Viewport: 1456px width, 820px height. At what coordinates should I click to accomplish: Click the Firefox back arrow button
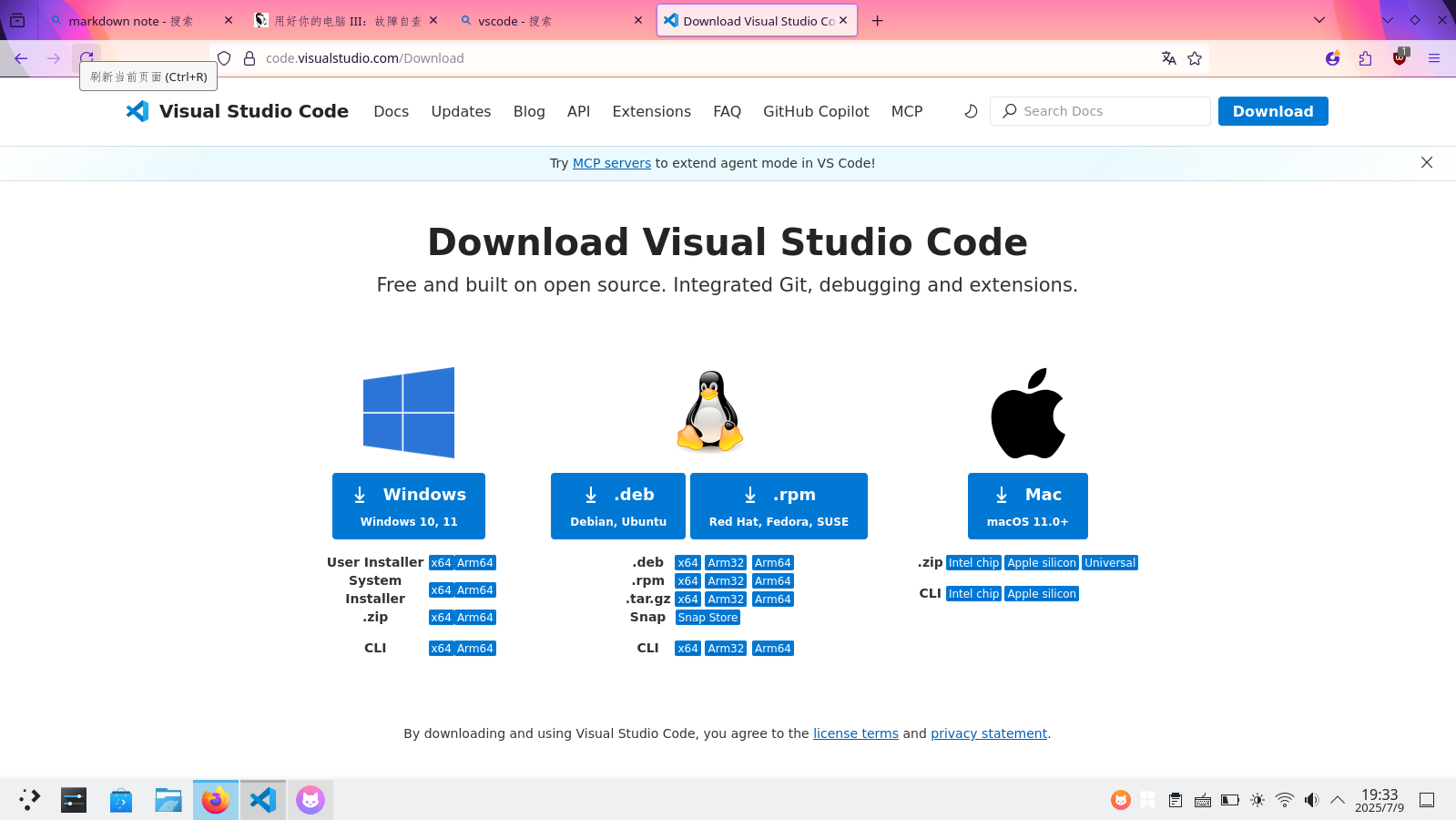click(x=21, y=58)
